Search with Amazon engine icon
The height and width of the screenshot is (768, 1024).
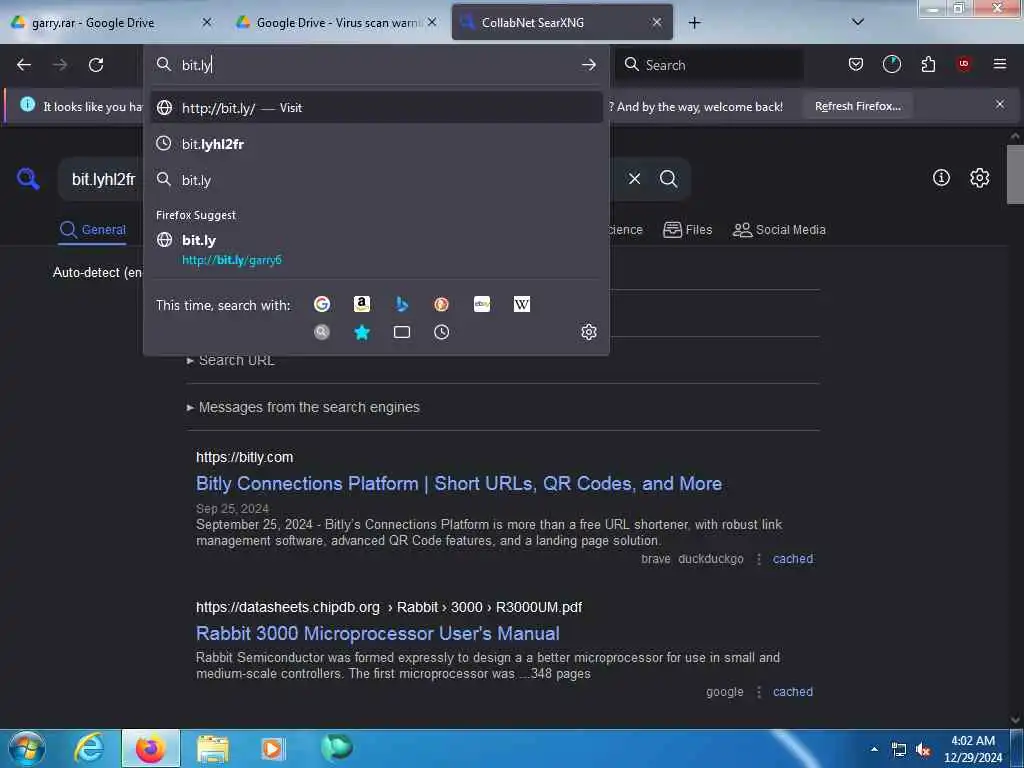(x=362, y=304)
